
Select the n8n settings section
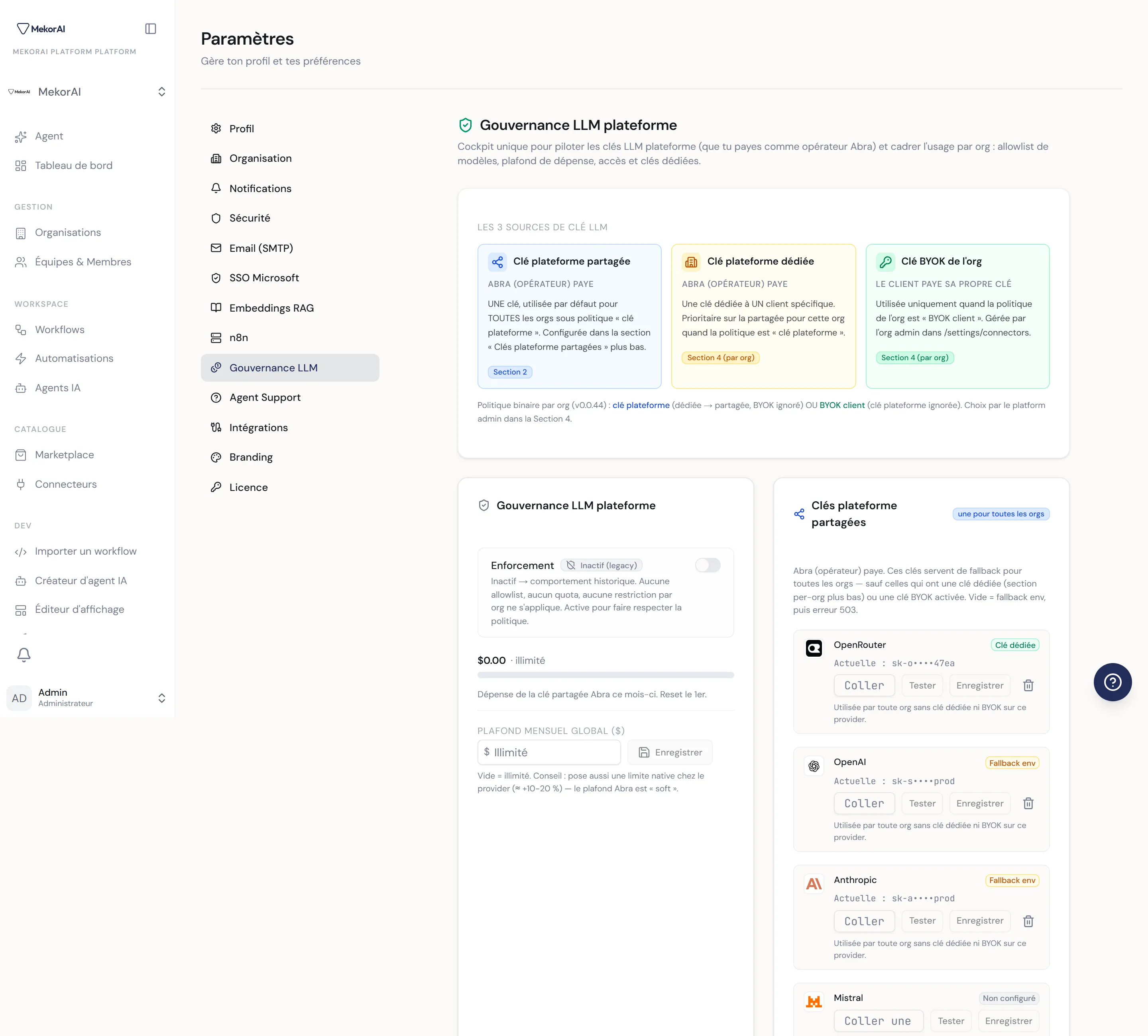290,337
